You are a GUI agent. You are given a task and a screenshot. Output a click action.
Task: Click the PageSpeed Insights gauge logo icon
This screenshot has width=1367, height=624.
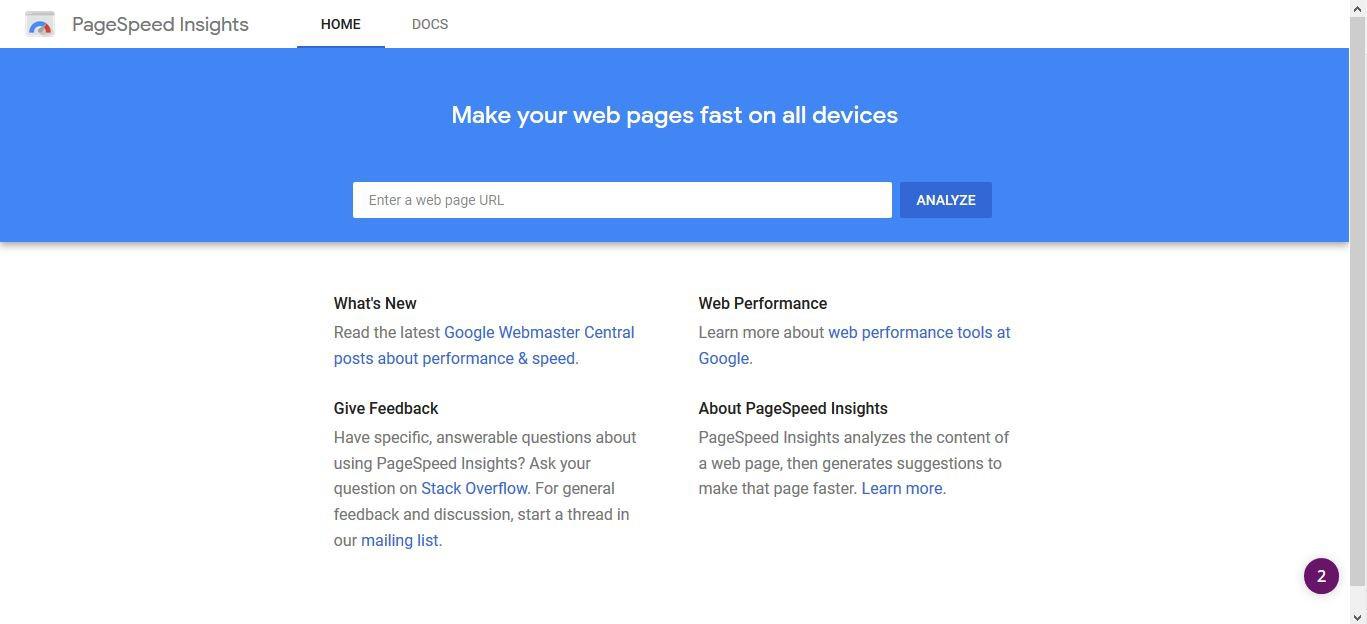pyautogui.click(x=40, y=24)
